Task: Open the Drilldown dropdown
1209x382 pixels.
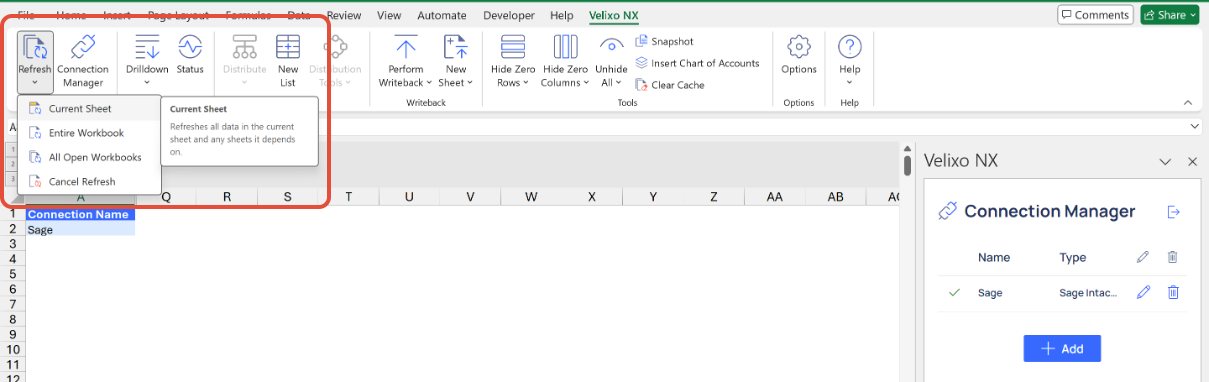Action: [147, 60]
